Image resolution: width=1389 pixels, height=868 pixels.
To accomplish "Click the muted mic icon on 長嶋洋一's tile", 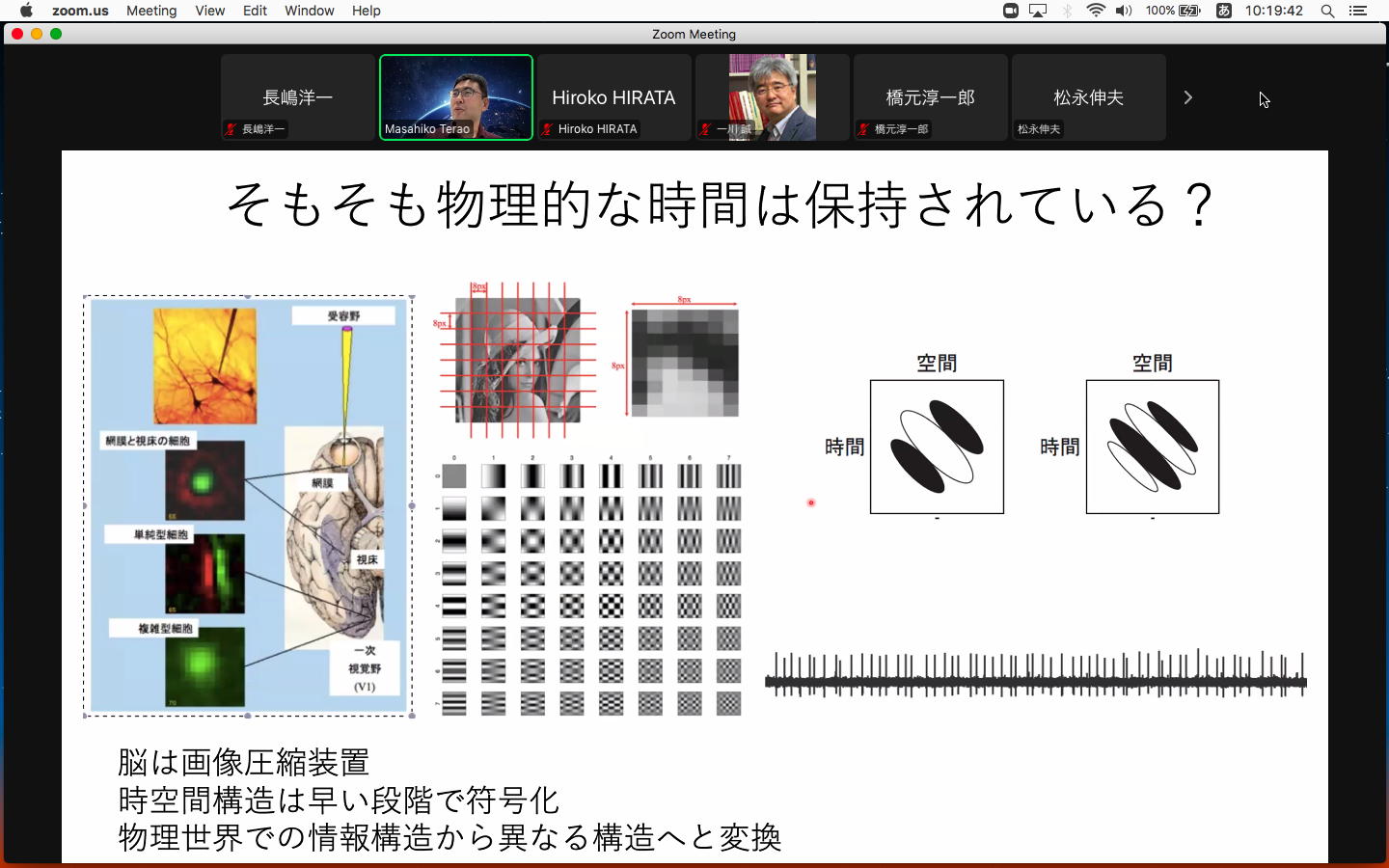I will pos(231,129).
